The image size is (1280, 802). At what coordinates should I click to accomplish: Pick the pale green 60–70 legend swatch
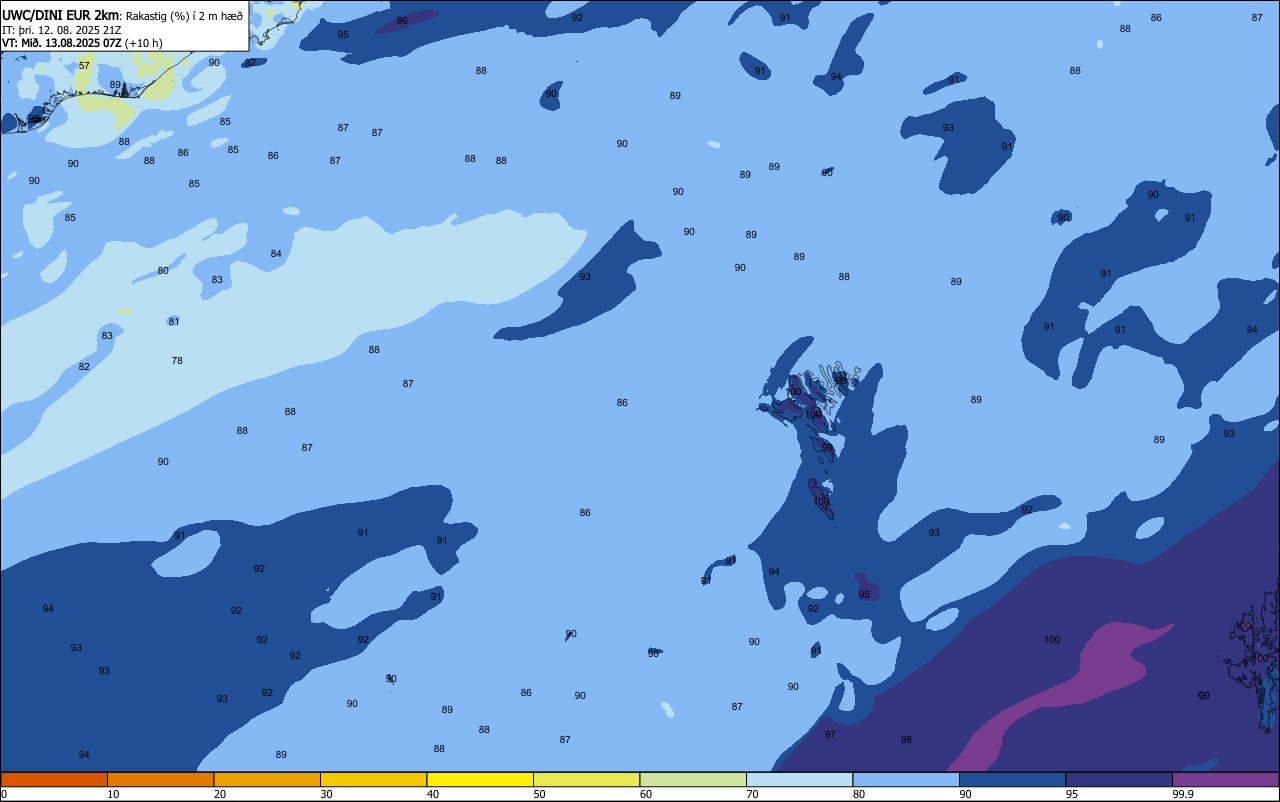[x=693, y=779]
